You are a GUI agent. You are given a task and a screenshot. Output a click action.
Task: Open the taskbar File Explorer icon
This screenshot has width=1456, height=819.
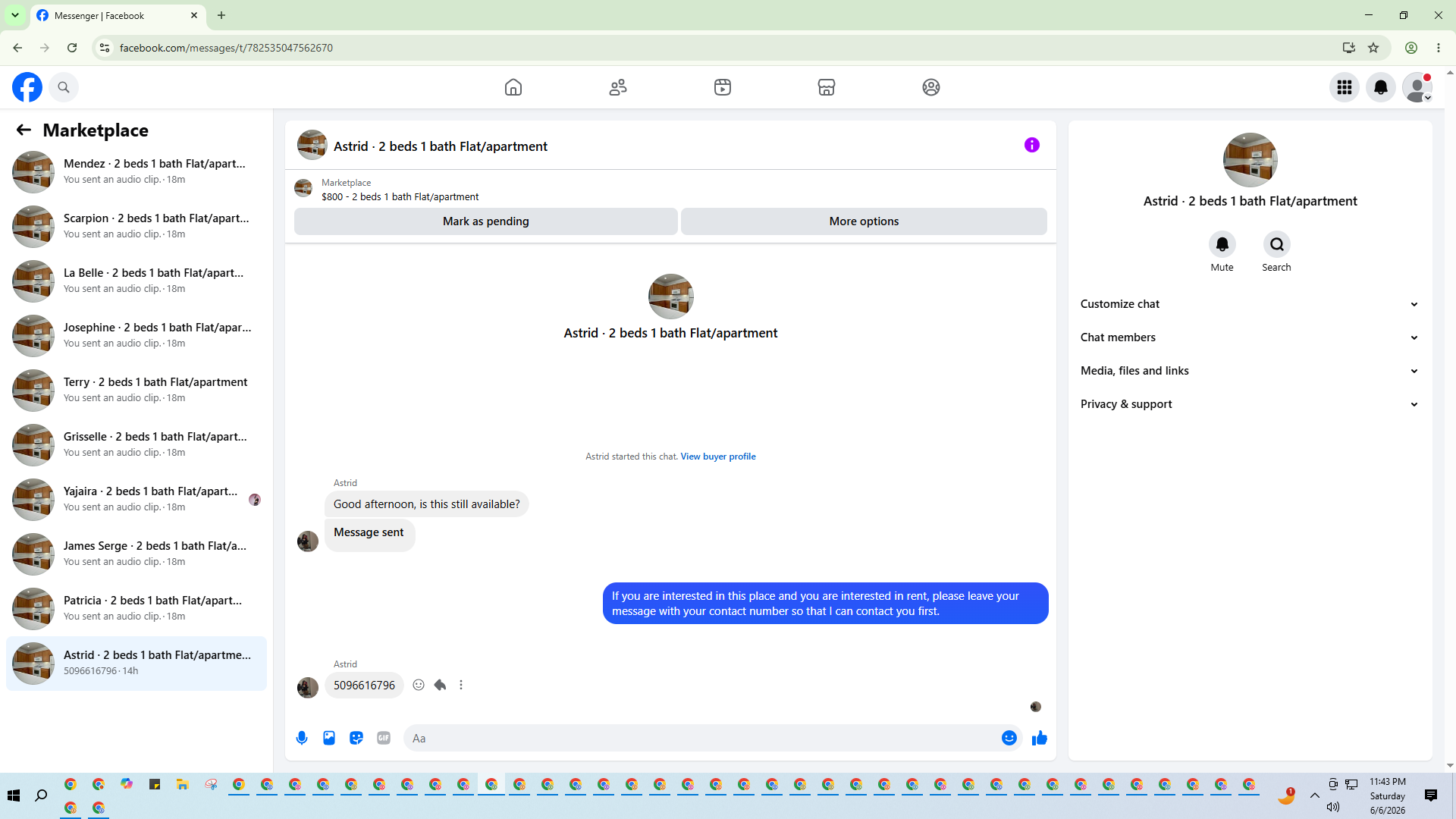[183, 784]
